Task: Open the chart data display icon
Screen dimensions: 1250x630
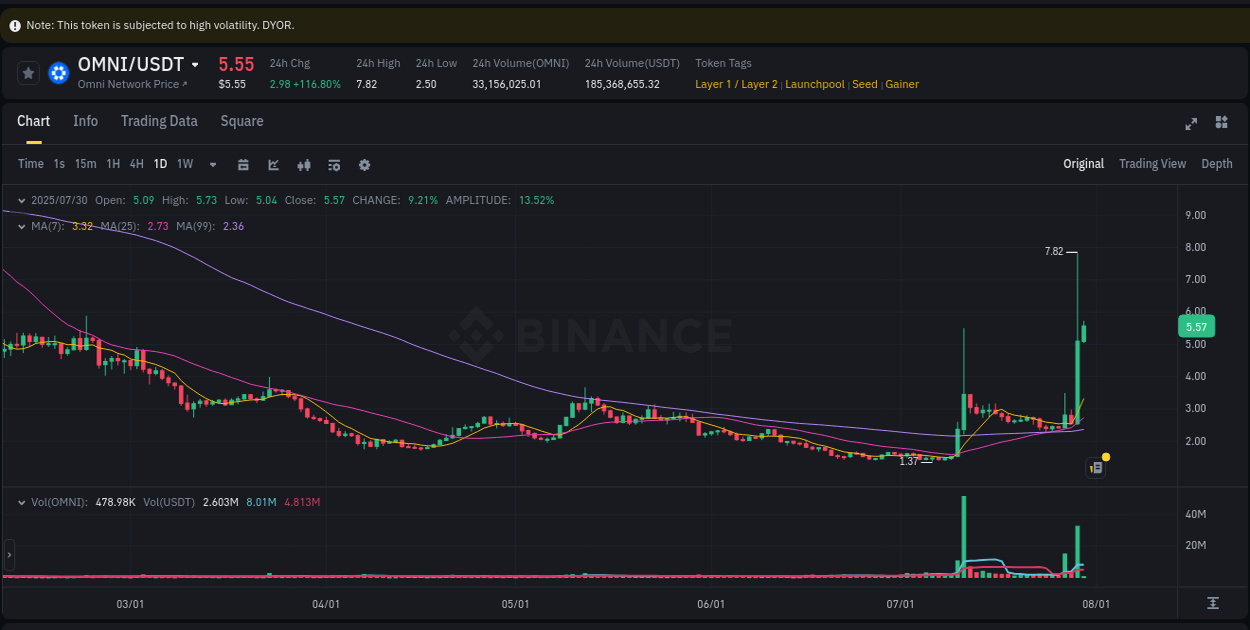Action: click(334, 164)
